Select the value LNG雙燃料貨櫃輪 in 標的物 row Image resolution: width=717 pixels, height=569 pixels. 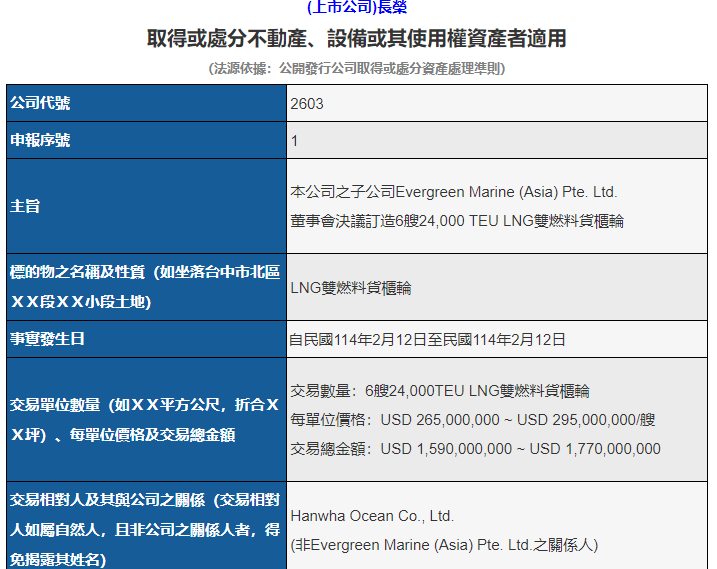(x=351, y=288)
